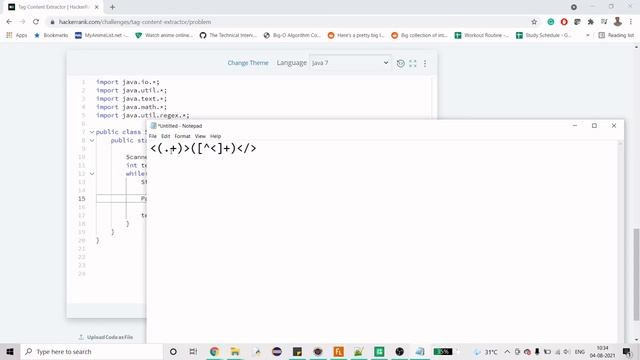Viewport: 640px width, 360px height.
Task: Open the Windows Start menu
Action: (x=10, y=351)
